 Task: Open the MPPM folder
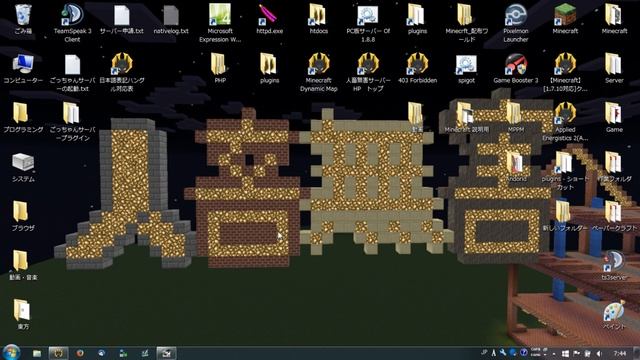516,117
